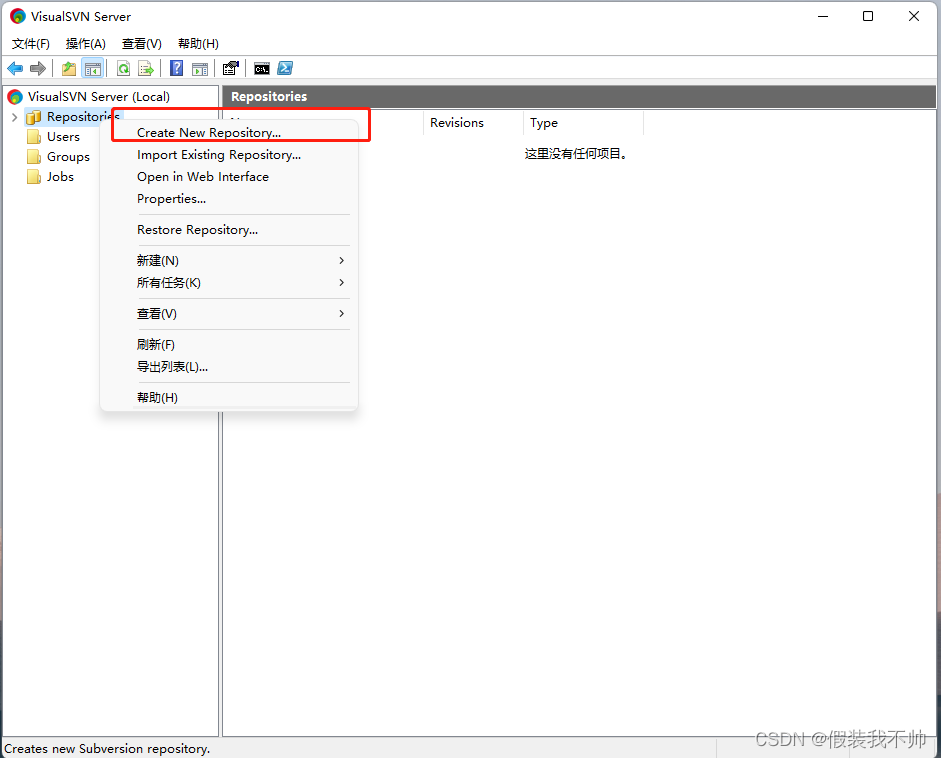Toggle show/hide console tree icon
The image size is (941, 758).
click(92, 68)
